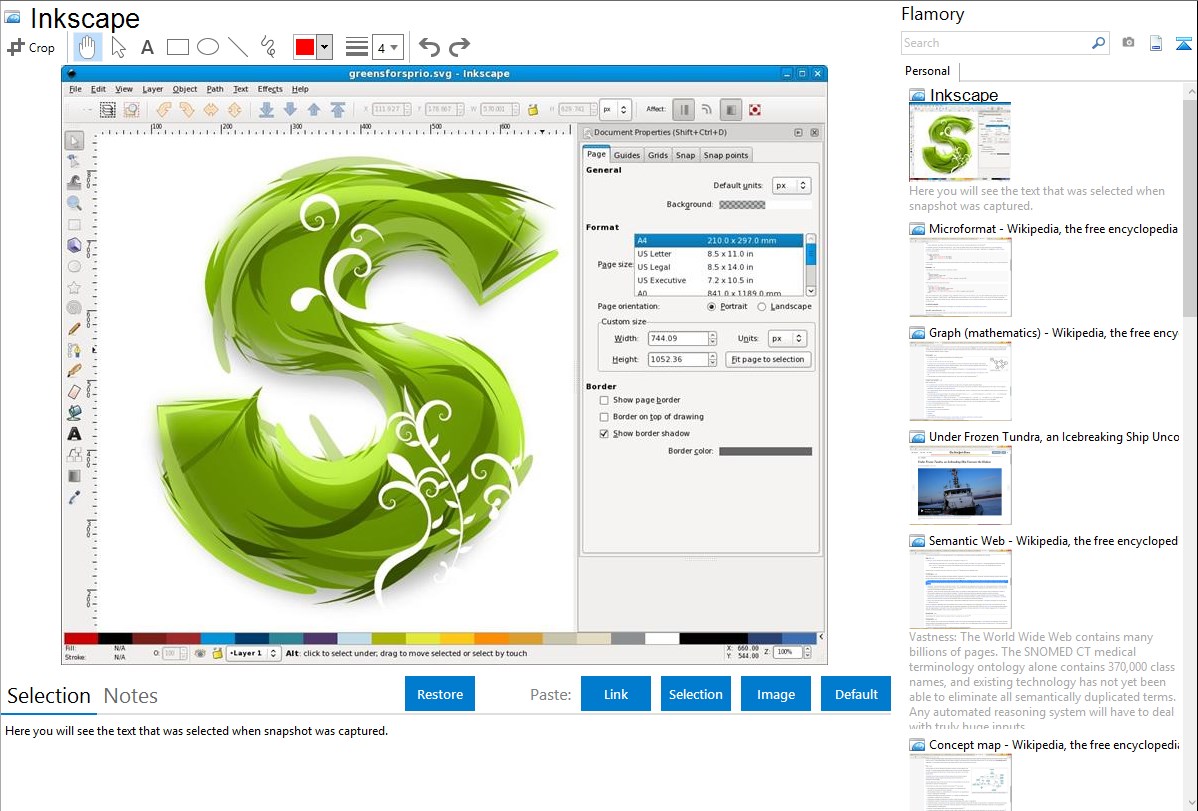Viewport: 1198px width, 811px height.
Task: Choose the Inkscape tweak tool
Action: pos(74,182)
